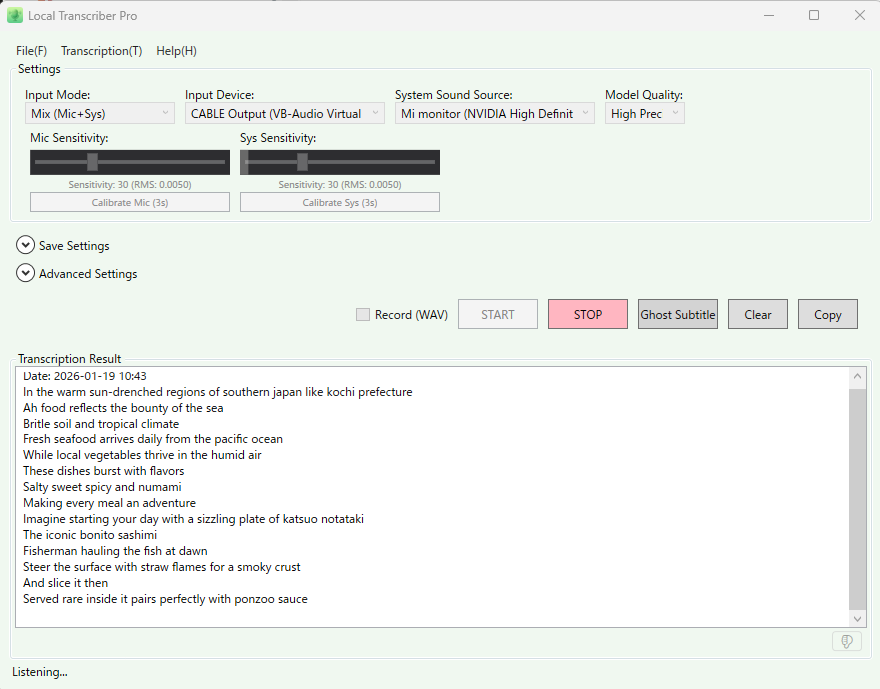Viewport: 880px width, 689px height.
Task: Click line 'While local vegetables thrive in the humid air'
Action: pyautogui.click(x=142, y=455)
